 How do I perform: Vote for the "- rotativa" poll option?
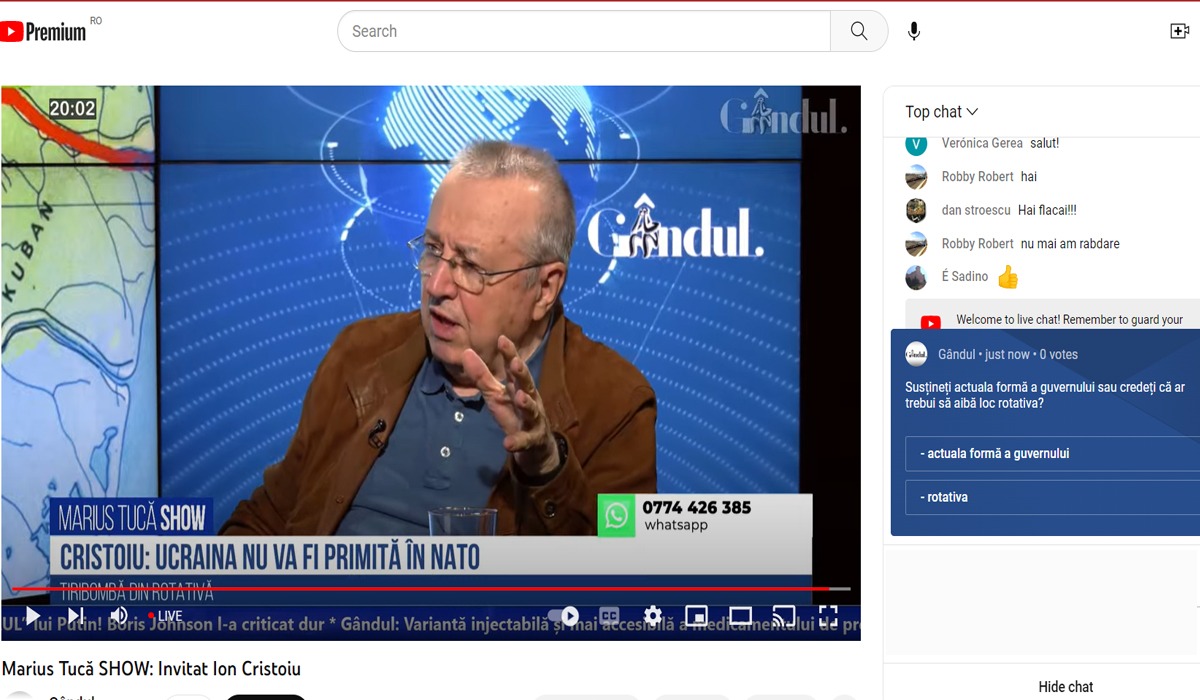tap(1052, 497)
